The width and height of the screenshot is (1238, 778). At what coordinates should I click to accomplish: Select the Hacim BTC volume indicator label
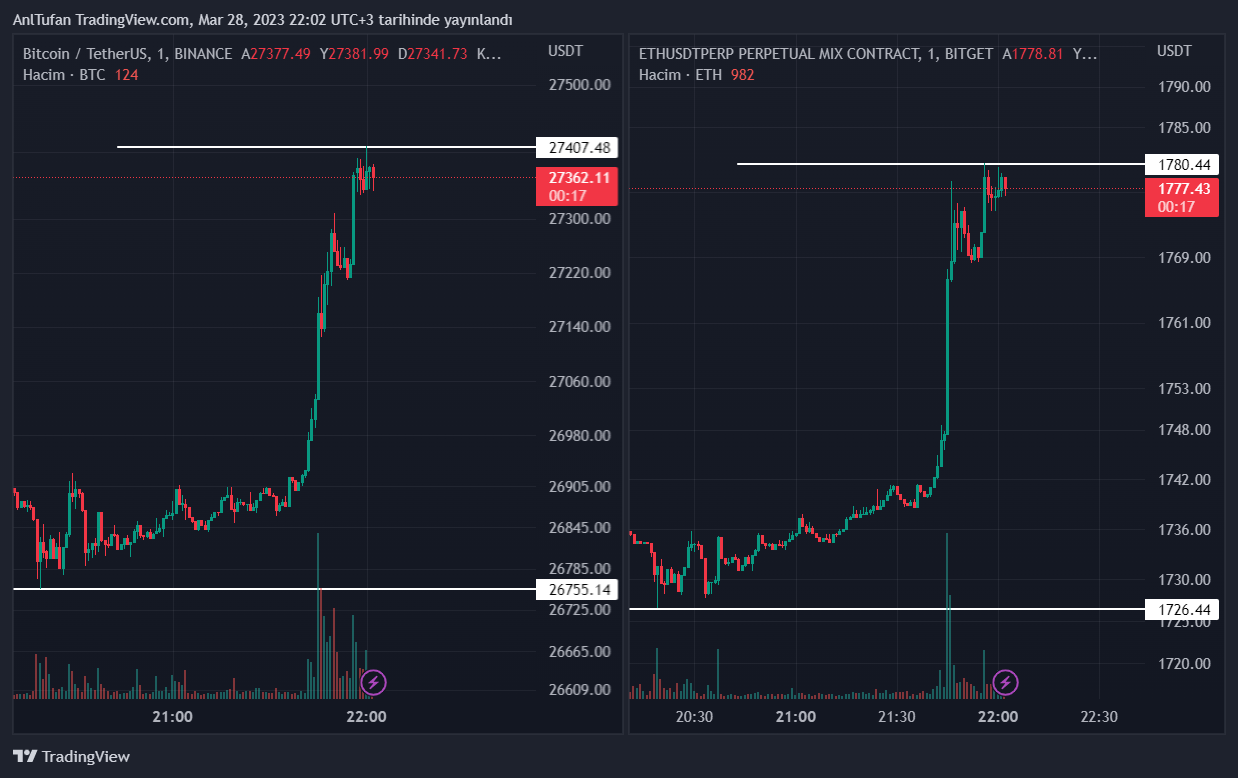point(64,75)
